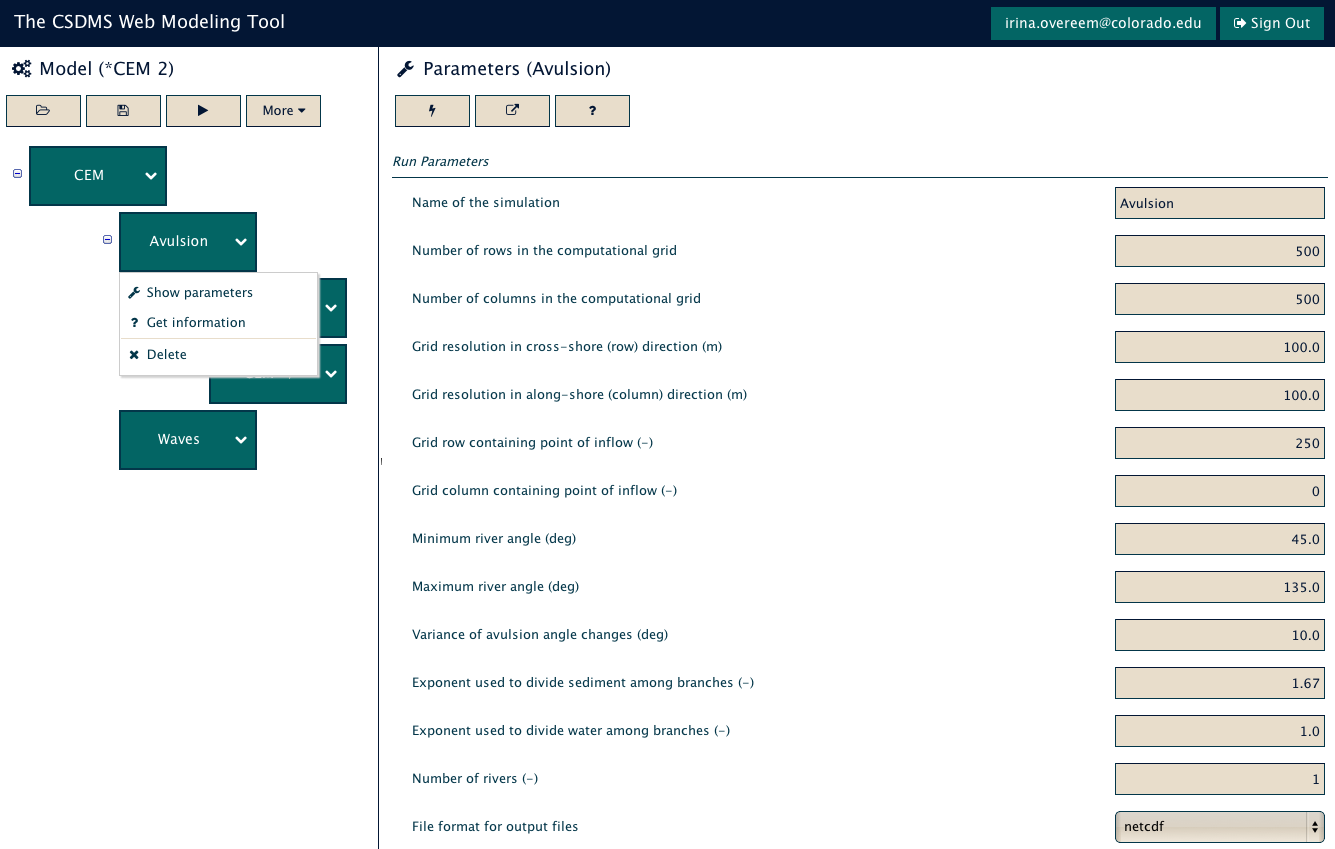Save model using floppy disk icon
This screenshot has width=1335, height=849.
(x=123, y=111)
